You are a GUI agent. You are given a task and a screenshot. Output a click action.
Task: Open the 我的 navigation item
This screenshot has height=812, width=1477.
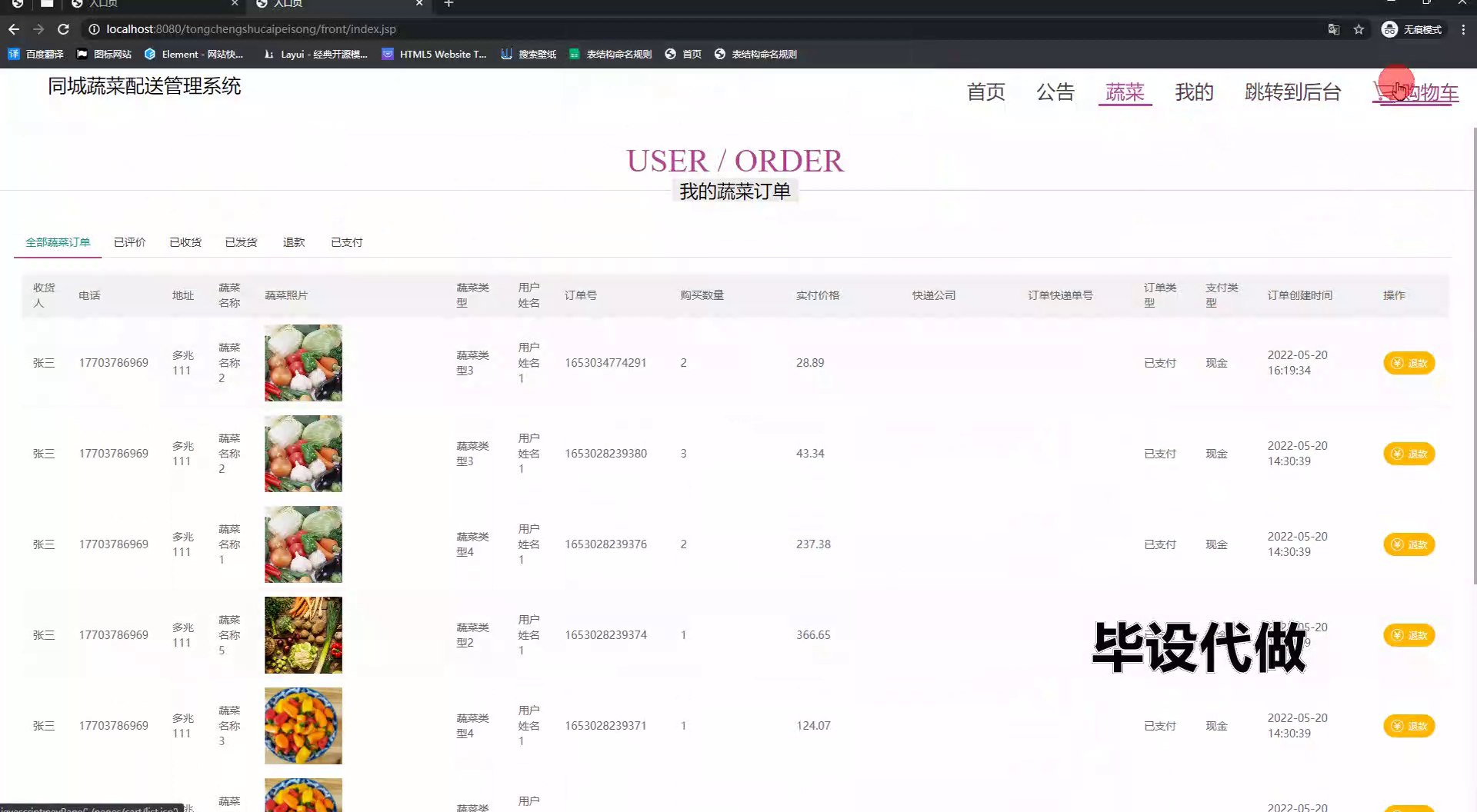coord(1194,92)
